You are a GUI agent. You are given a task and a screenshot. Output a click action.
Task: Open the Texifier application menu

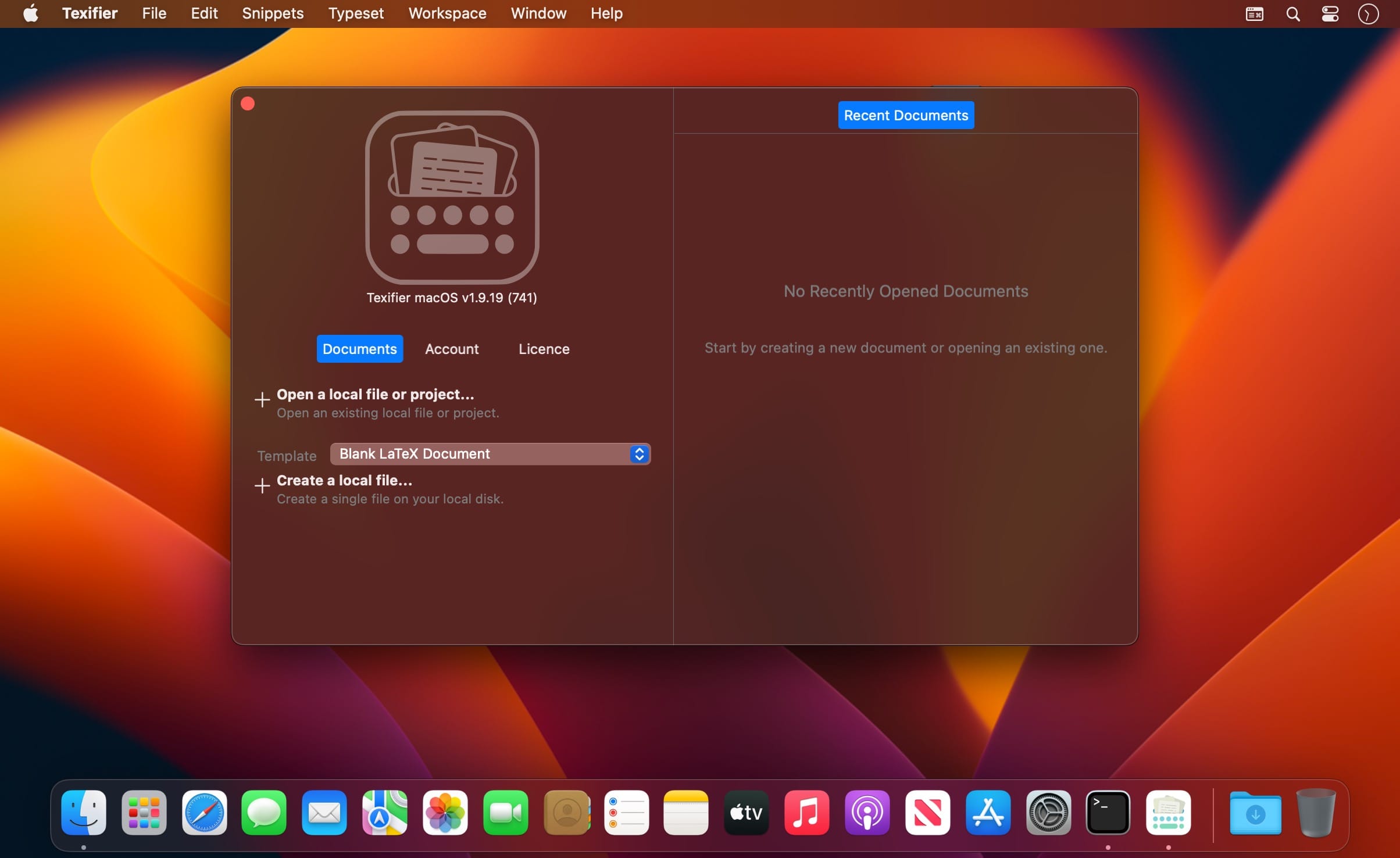(90, 13)
